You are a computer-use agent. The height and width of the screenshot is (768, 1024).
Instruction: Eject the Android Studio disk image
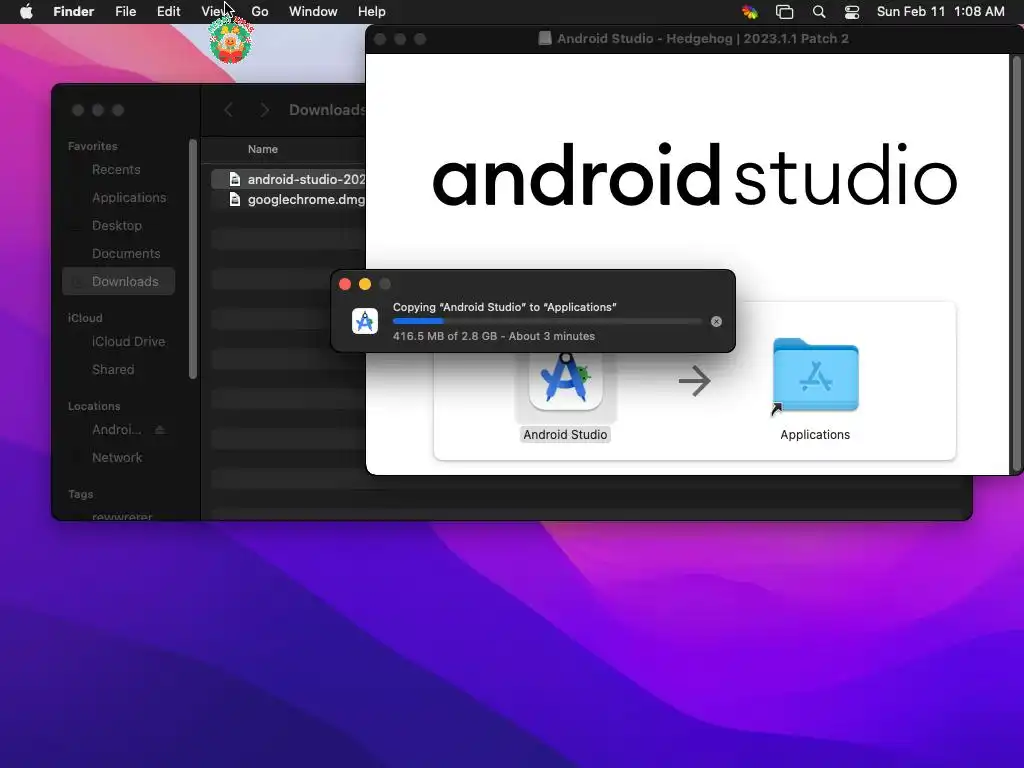pos(160,430)
